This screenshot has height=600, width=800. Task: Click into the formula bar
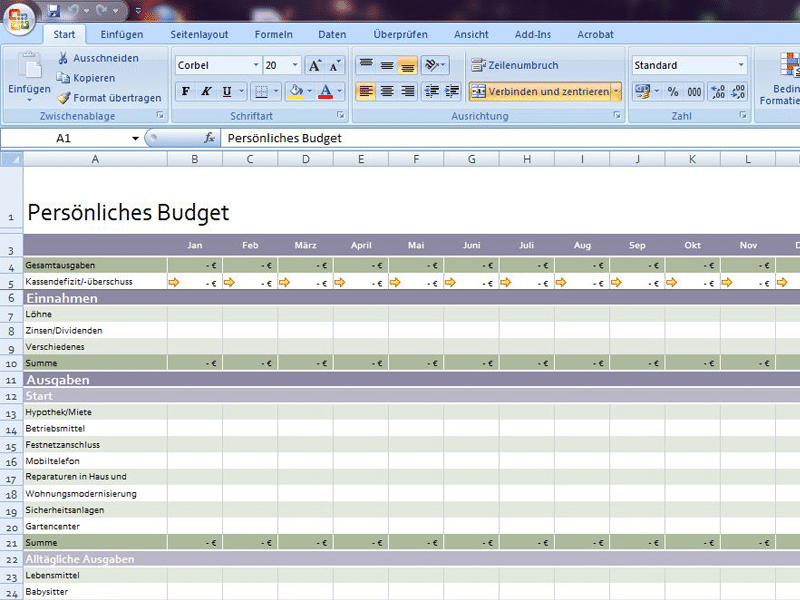[x=510, y=138]
